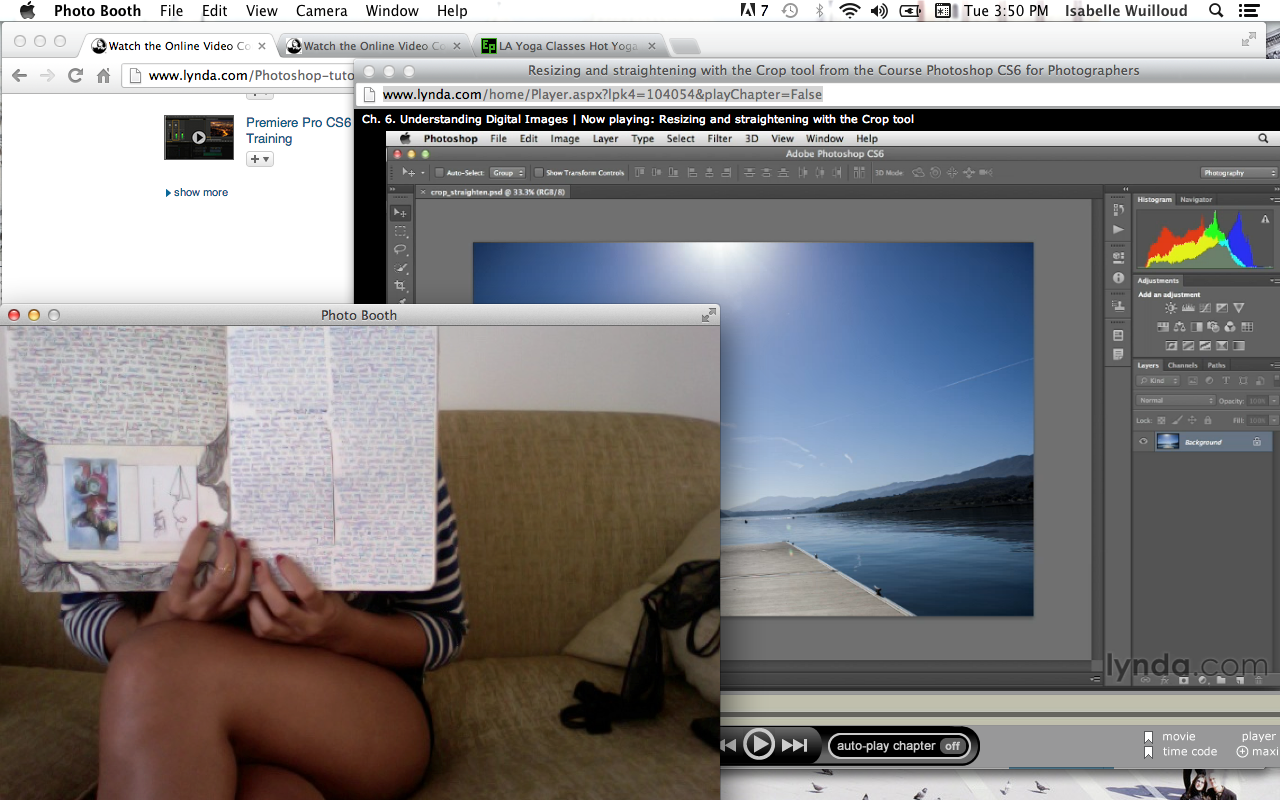Viewport: 1280px width, 800px height.
Task: Open the Photo Booth application menu
Action: coord(97,11)
